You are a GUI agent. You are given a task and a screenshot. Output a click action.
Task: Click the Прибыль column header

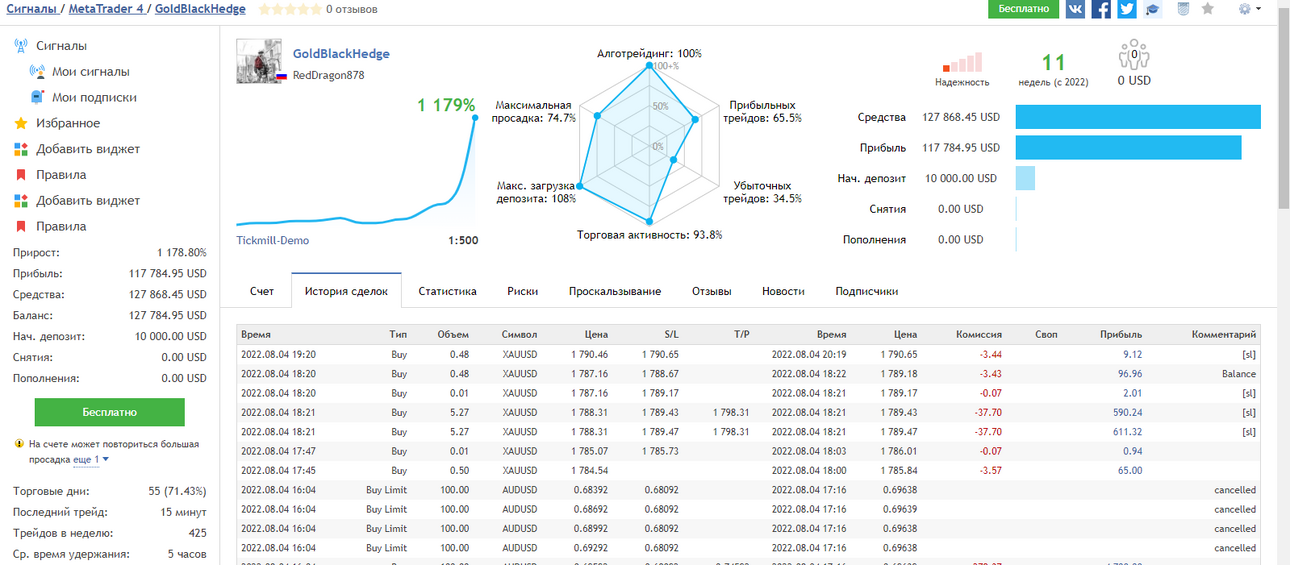coord(1121,335)
